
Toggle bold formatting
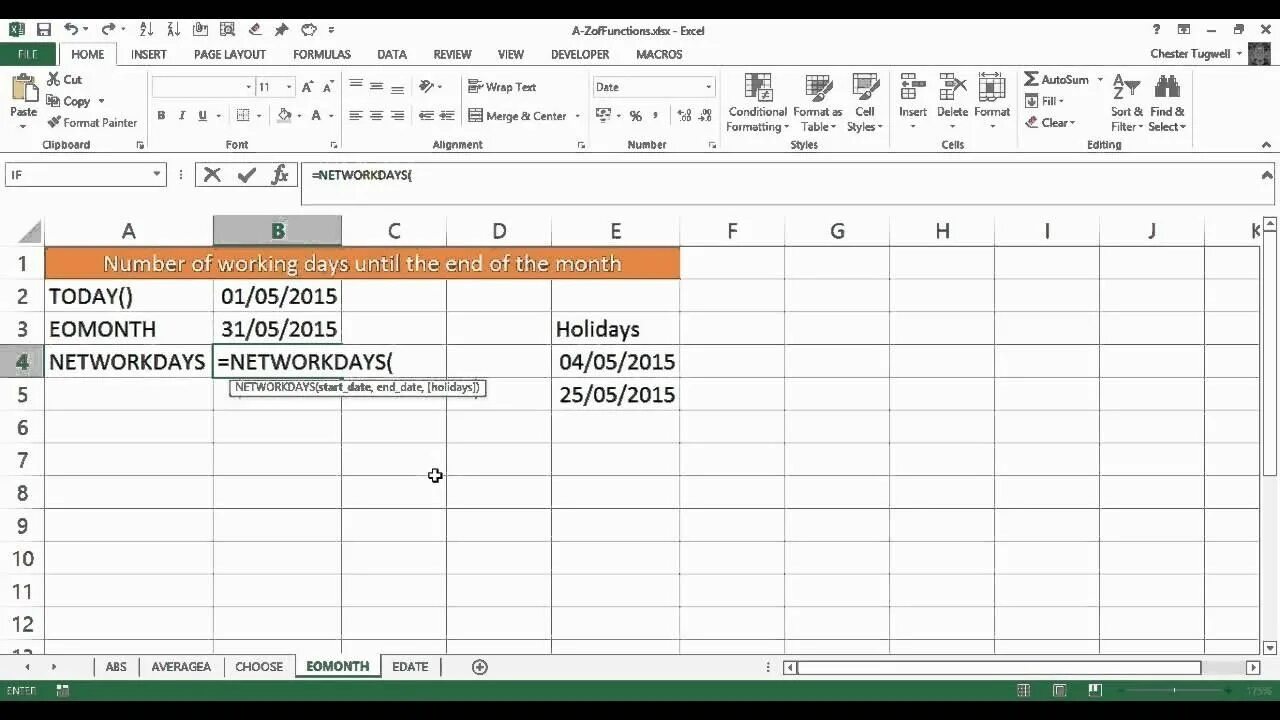point(161,115)
